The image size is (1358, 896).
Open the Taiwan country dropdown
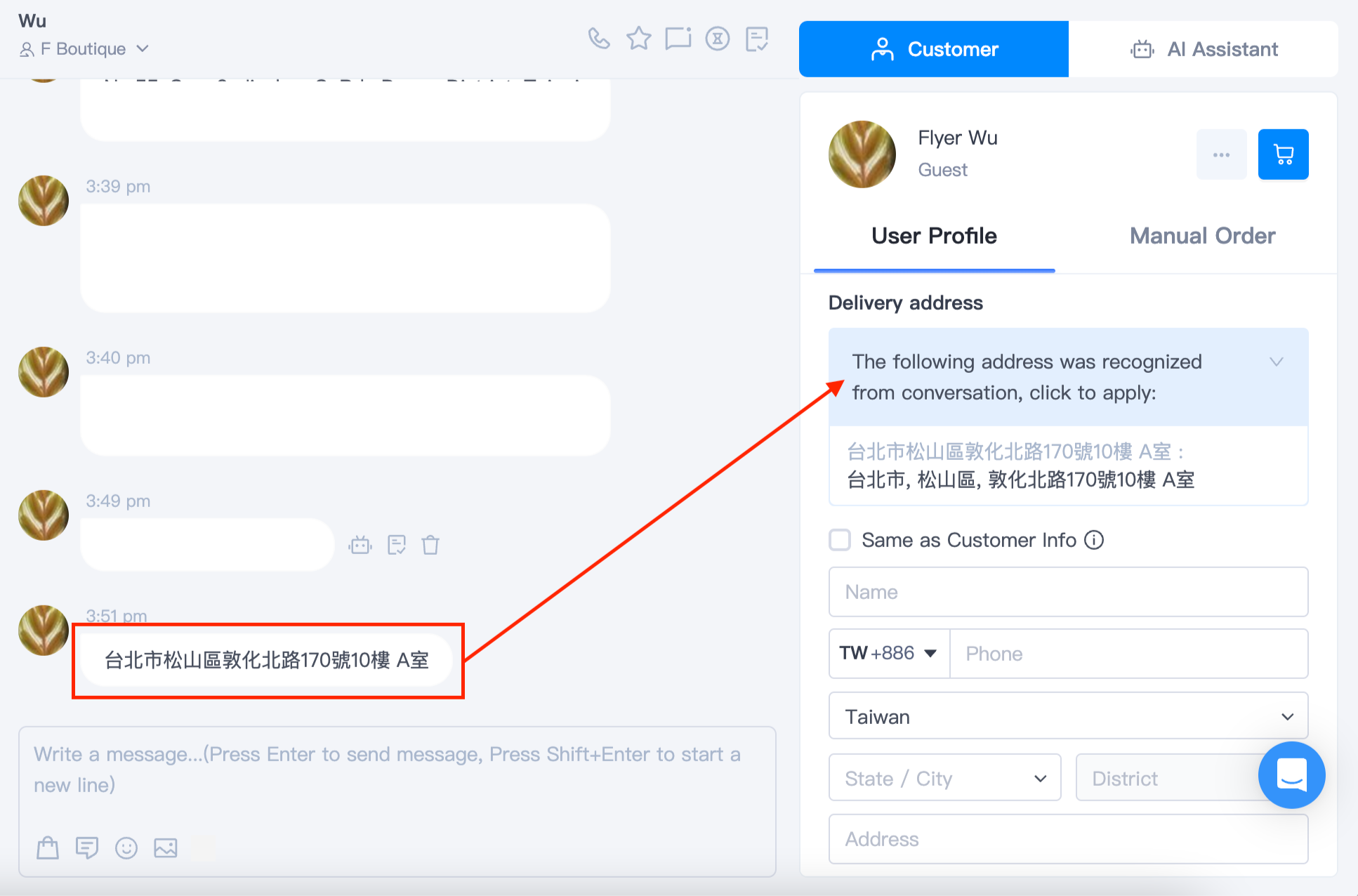(x=1068, y=716)
